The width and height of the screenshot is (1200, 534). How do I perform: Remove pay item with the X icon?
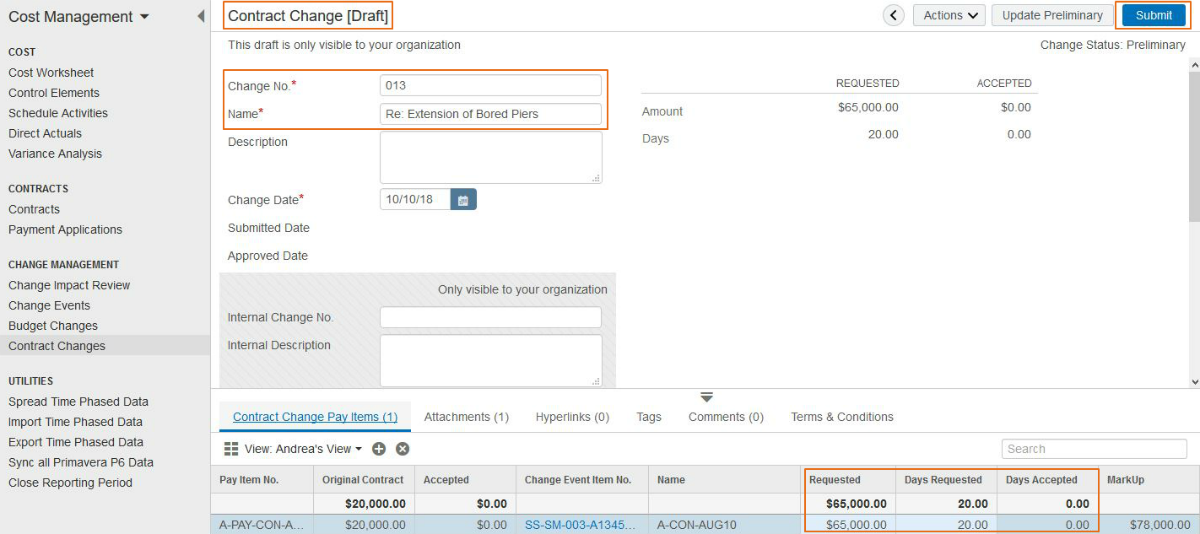click(402, 449)
